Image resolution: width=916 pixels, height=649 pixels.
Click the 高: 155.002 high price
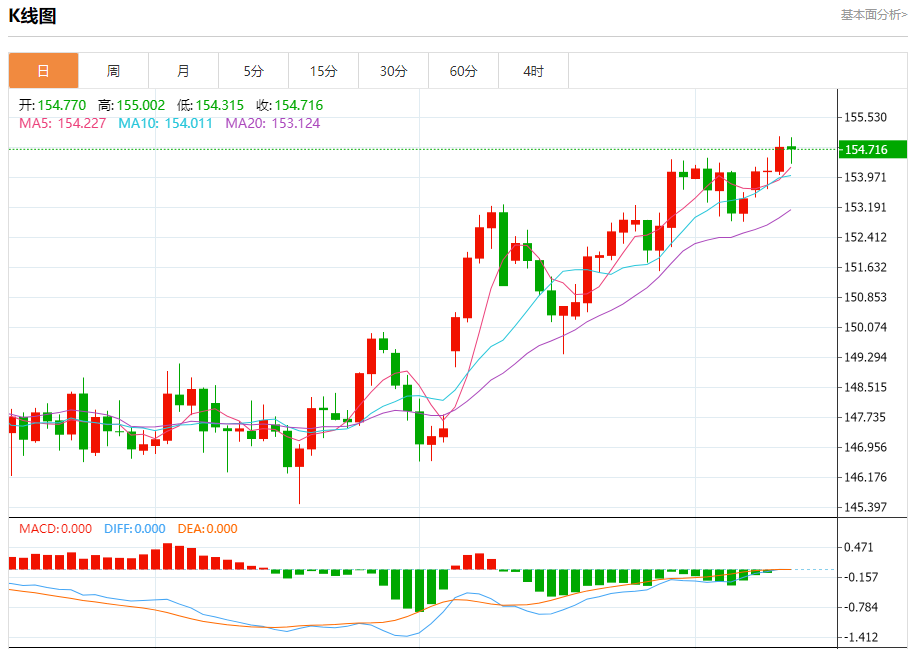131,105
